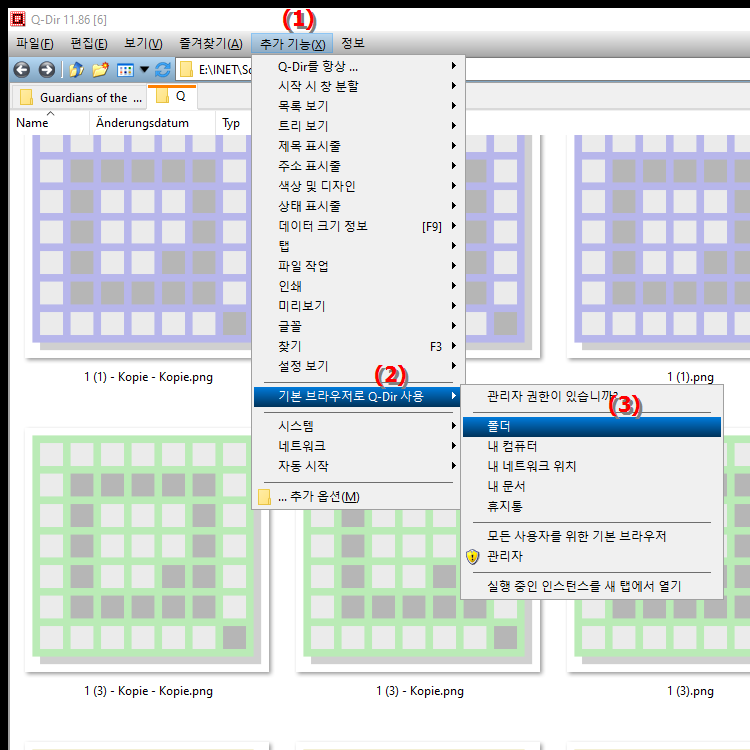Open the 미리보기 submenu

coord(357,306)
